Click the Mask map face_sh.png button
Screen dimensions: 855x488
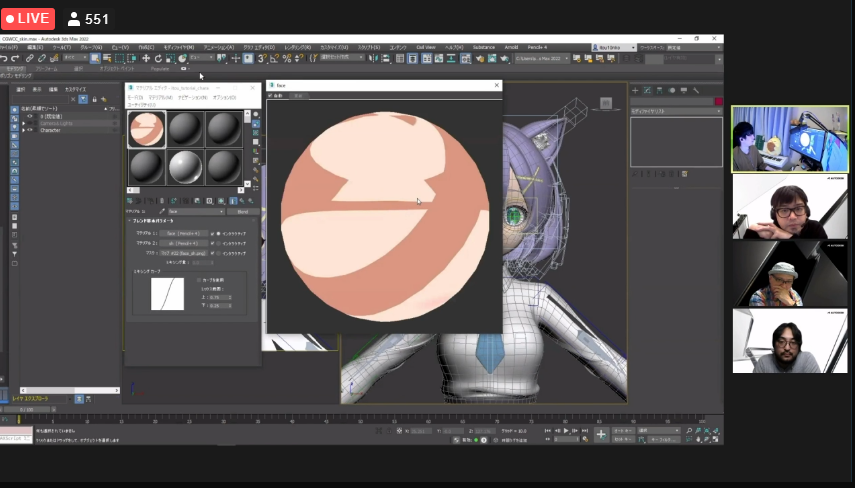point(184,253)
